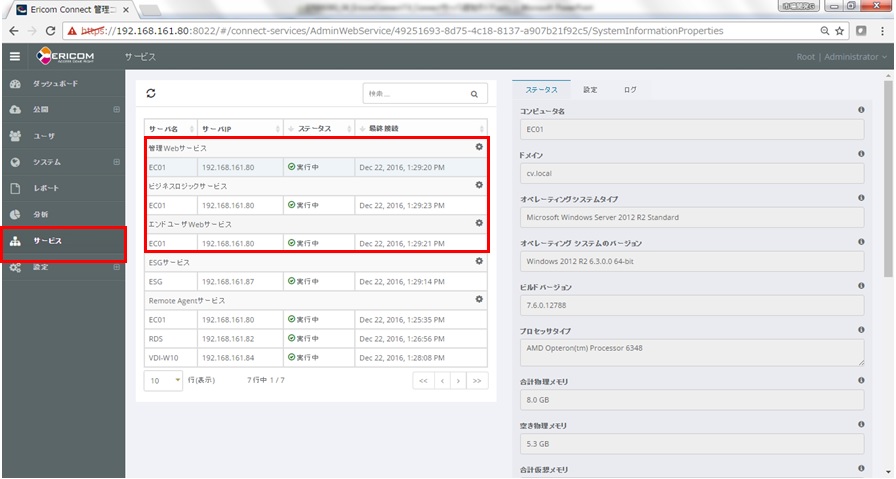Click the refresh icon above services table
This screenshot has width=896, height=479.
[151, 93]
